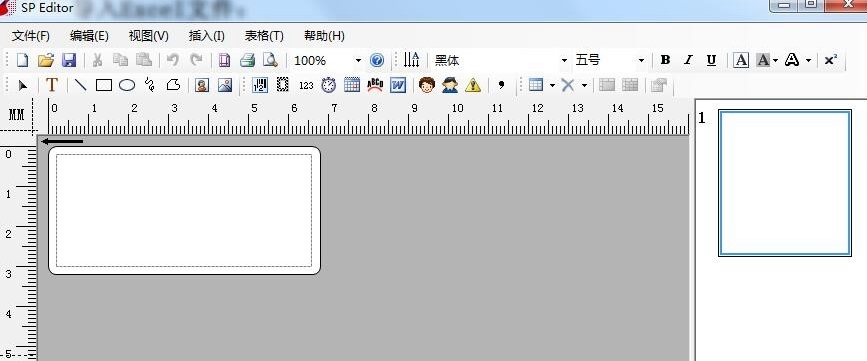This screenshot has width=867, height=361.
Task: Toggle Italic formatting
Action: (x=688, y=60)
